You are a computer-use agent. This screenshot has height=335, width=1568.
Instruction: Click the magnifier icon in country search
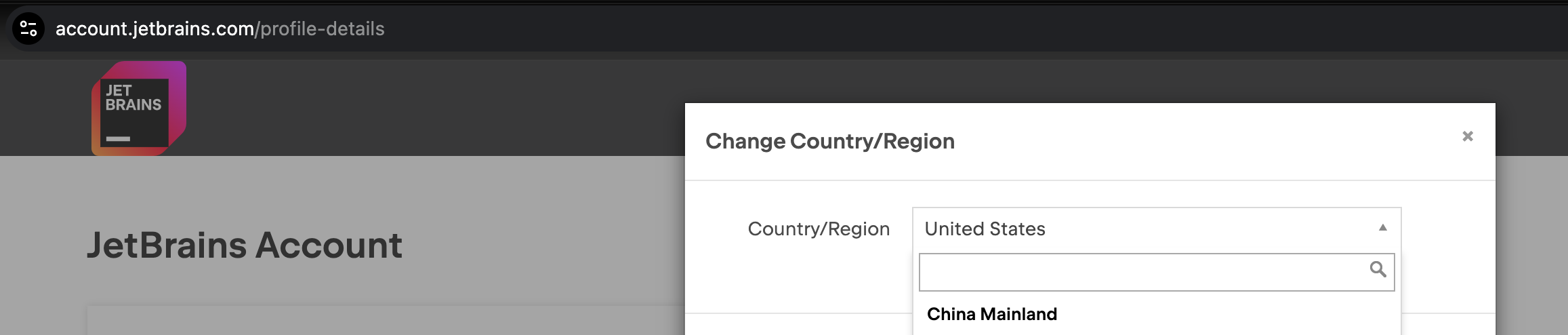point(1378,270)
